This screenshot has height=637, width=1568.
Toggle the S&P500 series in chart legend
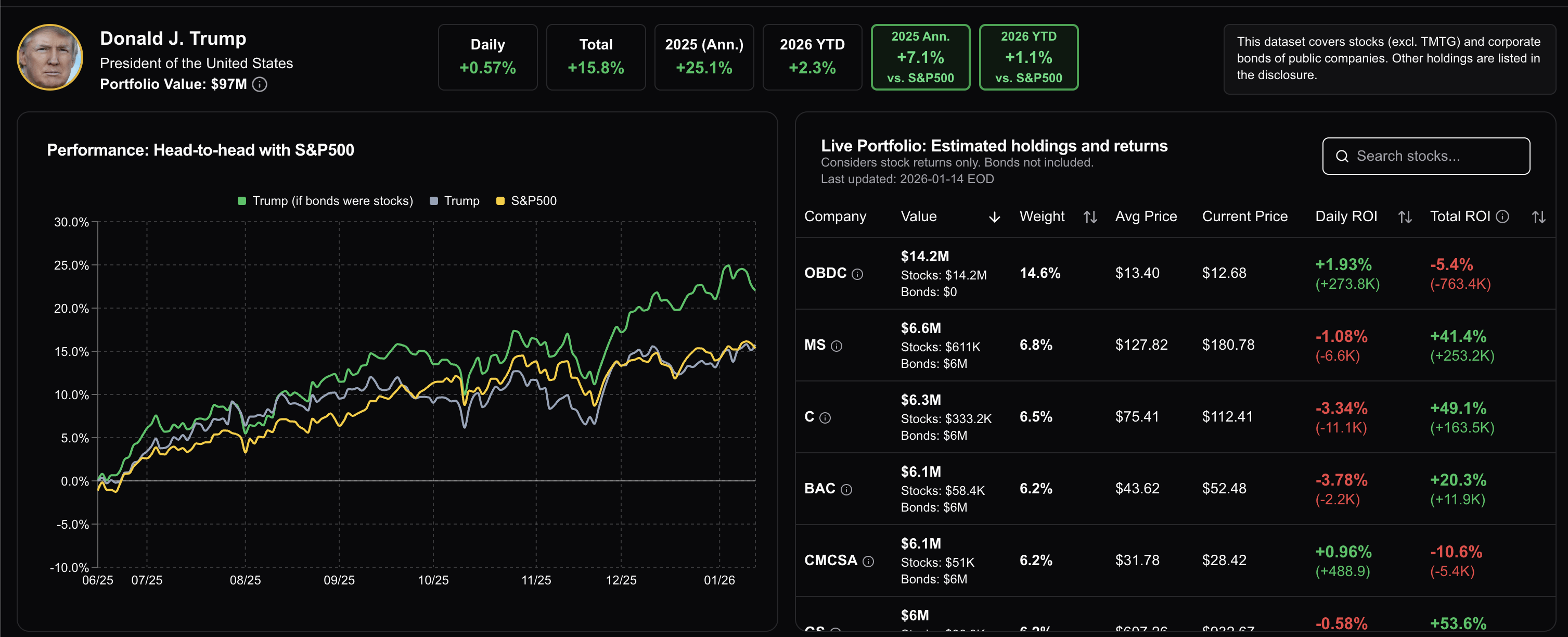[x=533, y=201]
